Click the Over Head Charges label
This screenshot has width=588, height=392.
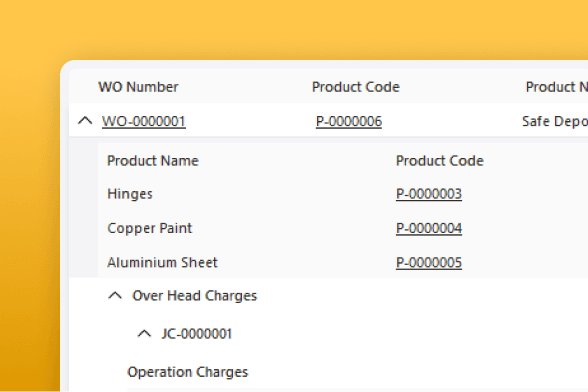(x=195, y=296)
